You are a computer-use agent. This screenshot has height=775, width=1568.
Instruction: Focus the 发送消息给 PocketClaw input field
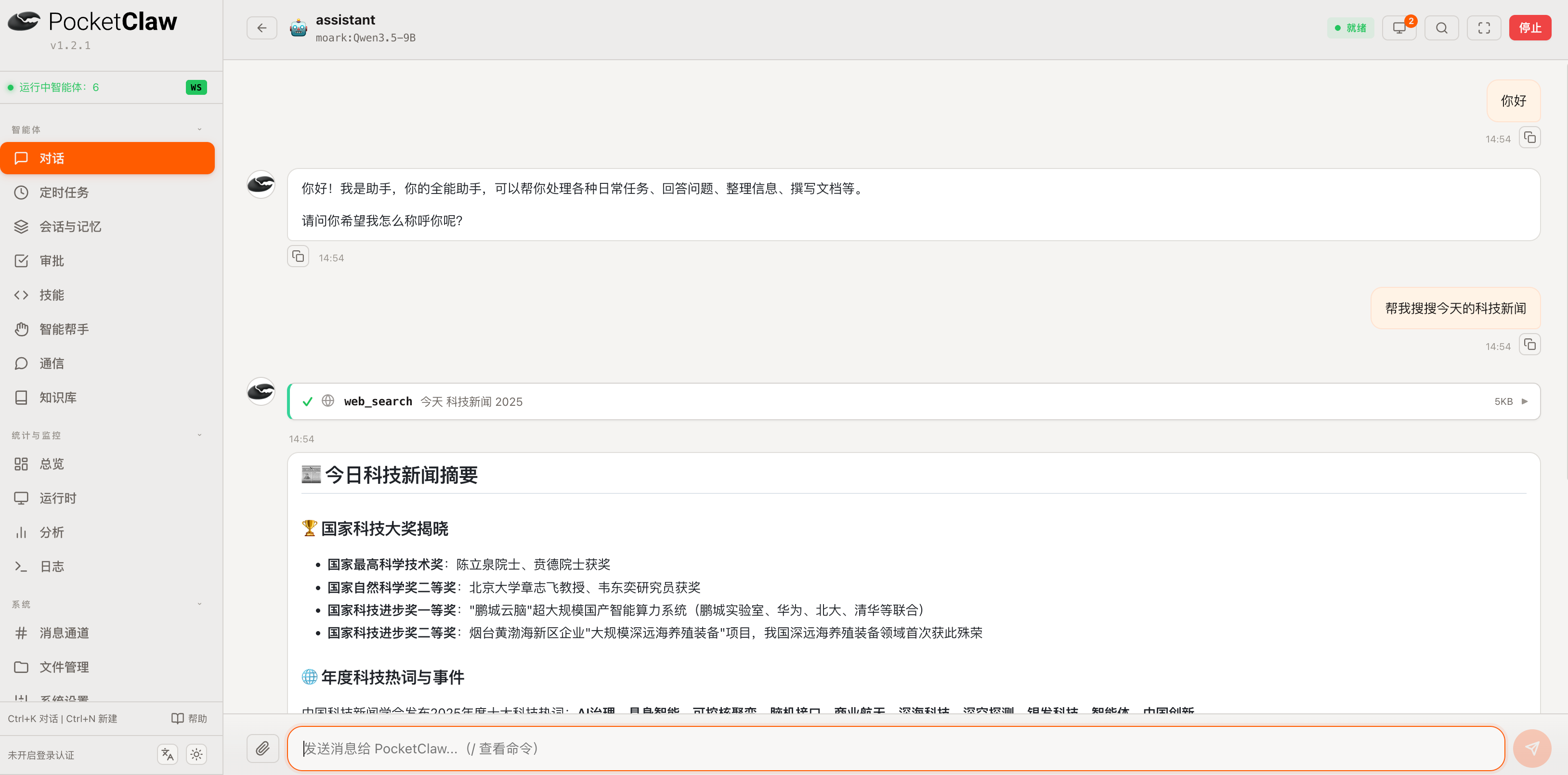[895, 748]
